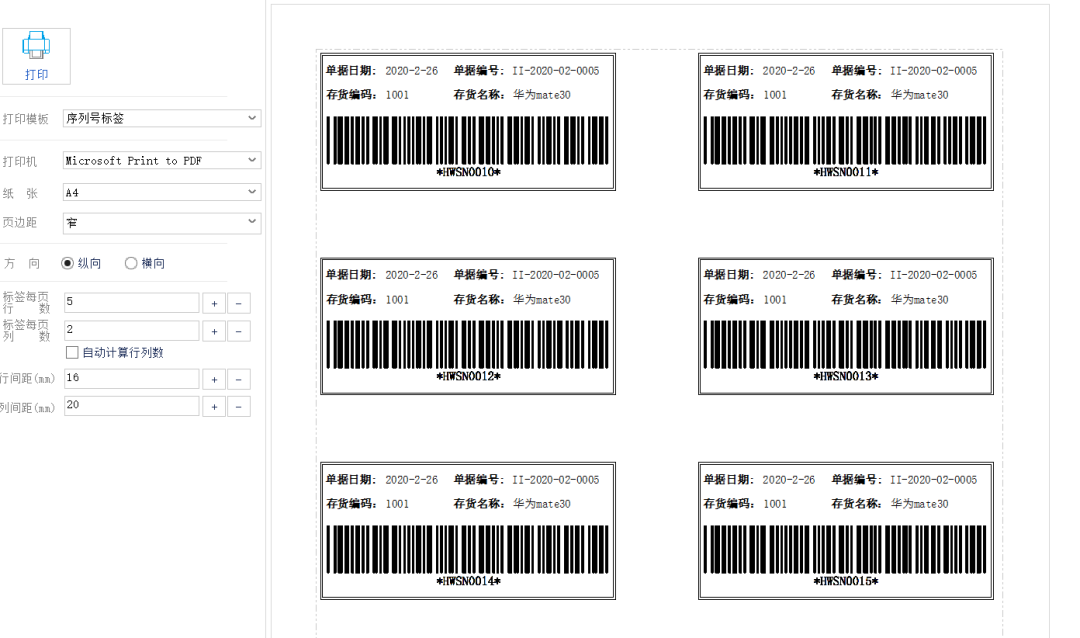Click the barcode of label HWSN0011
The width and height of the screenshot is (1080, 638).
[845, 141]
